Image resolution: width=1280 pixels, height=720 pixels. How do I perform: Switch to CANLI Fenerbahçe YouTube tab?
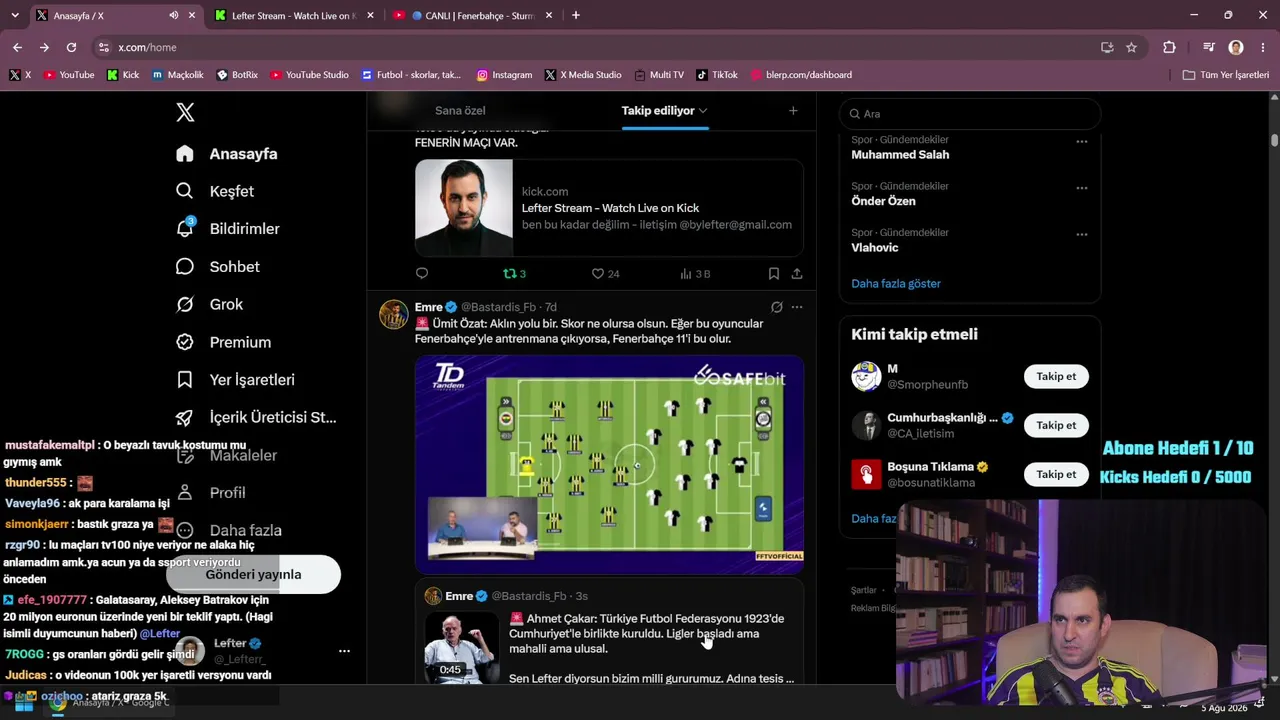tap(474, 16)
